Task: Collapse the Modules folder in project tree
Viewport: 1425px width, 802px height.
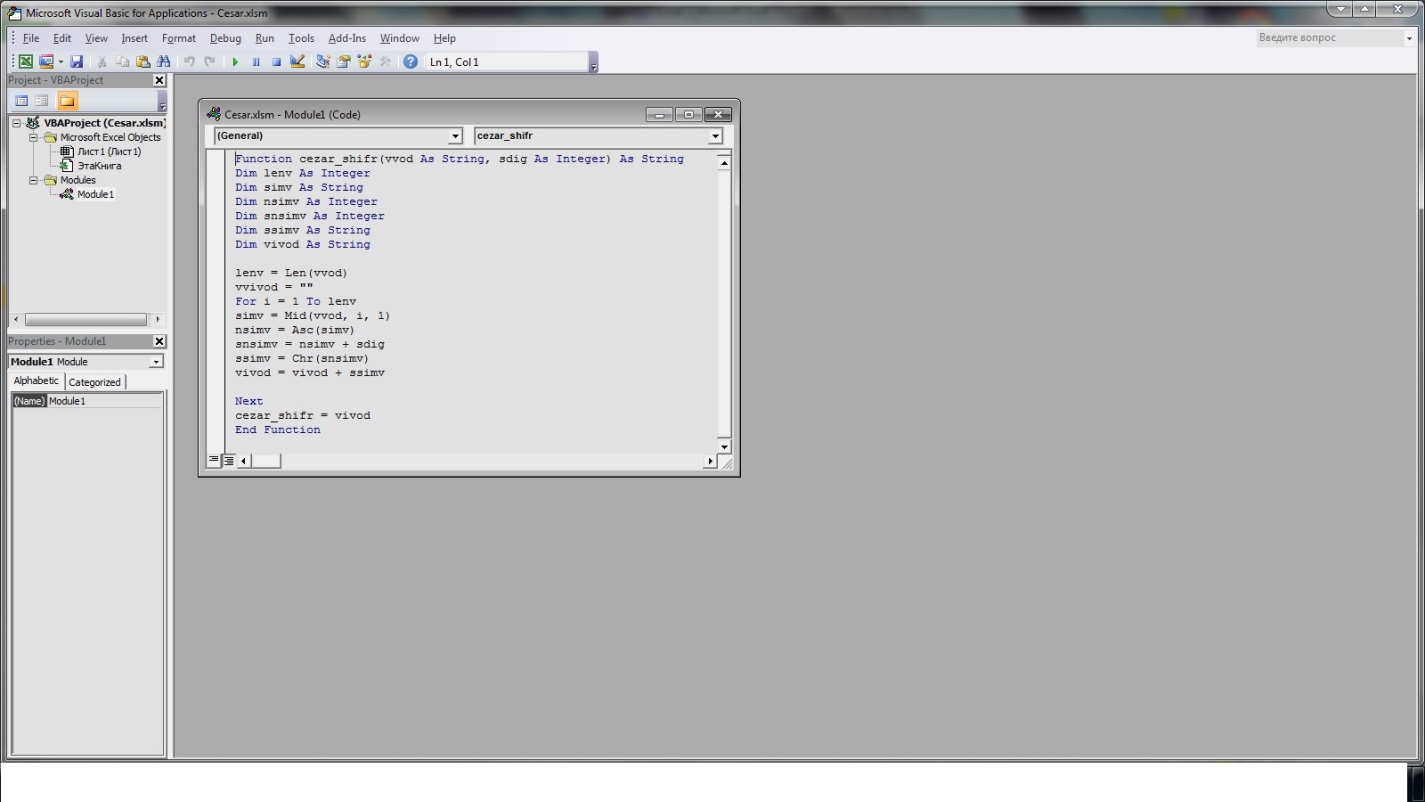Action: point(33,181)
